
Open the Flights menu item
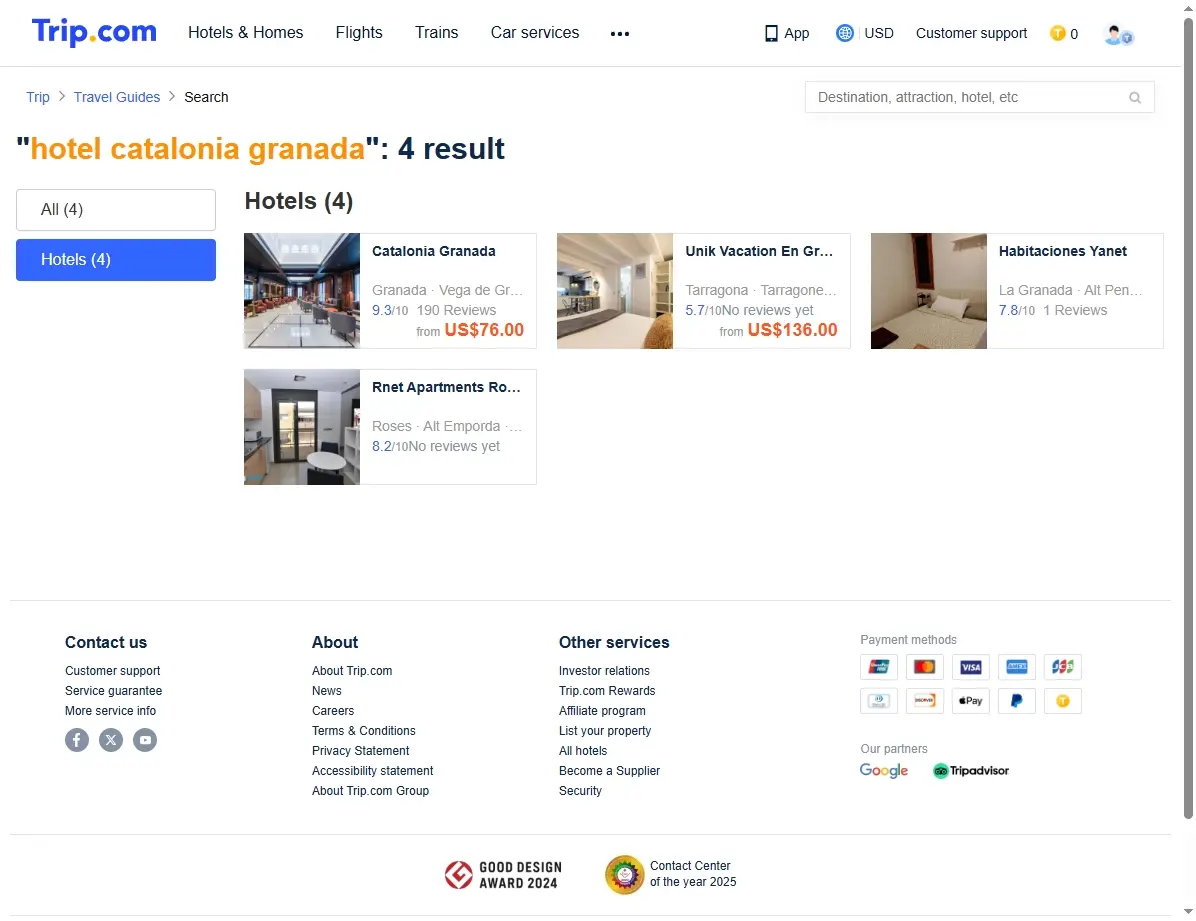359,33
